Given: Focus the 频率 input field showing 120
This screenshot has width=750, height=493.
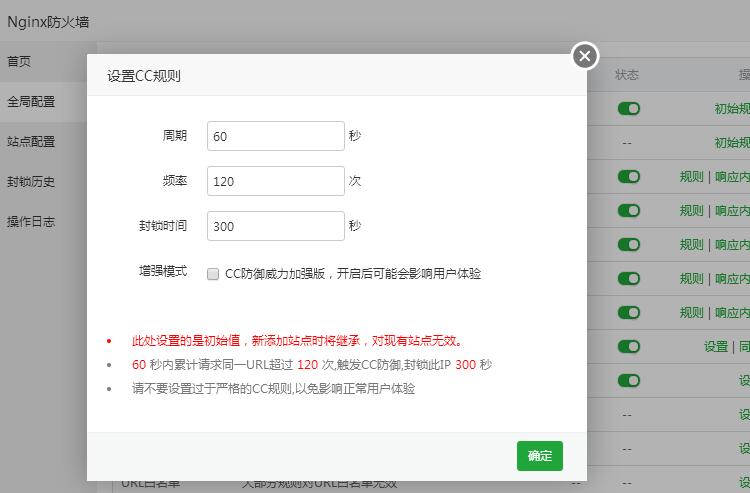Looking at the screenshot, I should coord(276,181).
